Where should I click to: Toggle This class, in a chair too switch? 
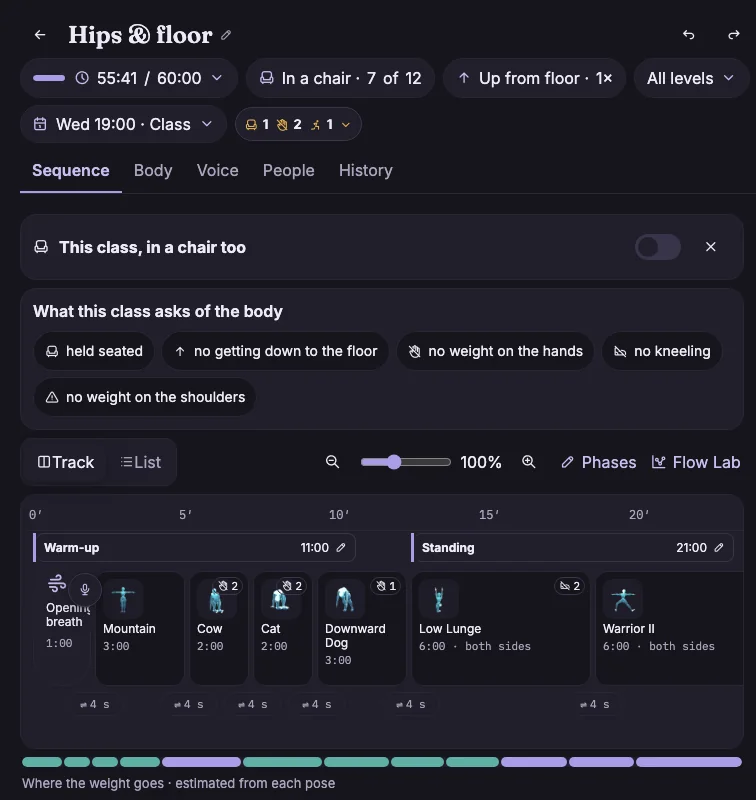(658, 247)
